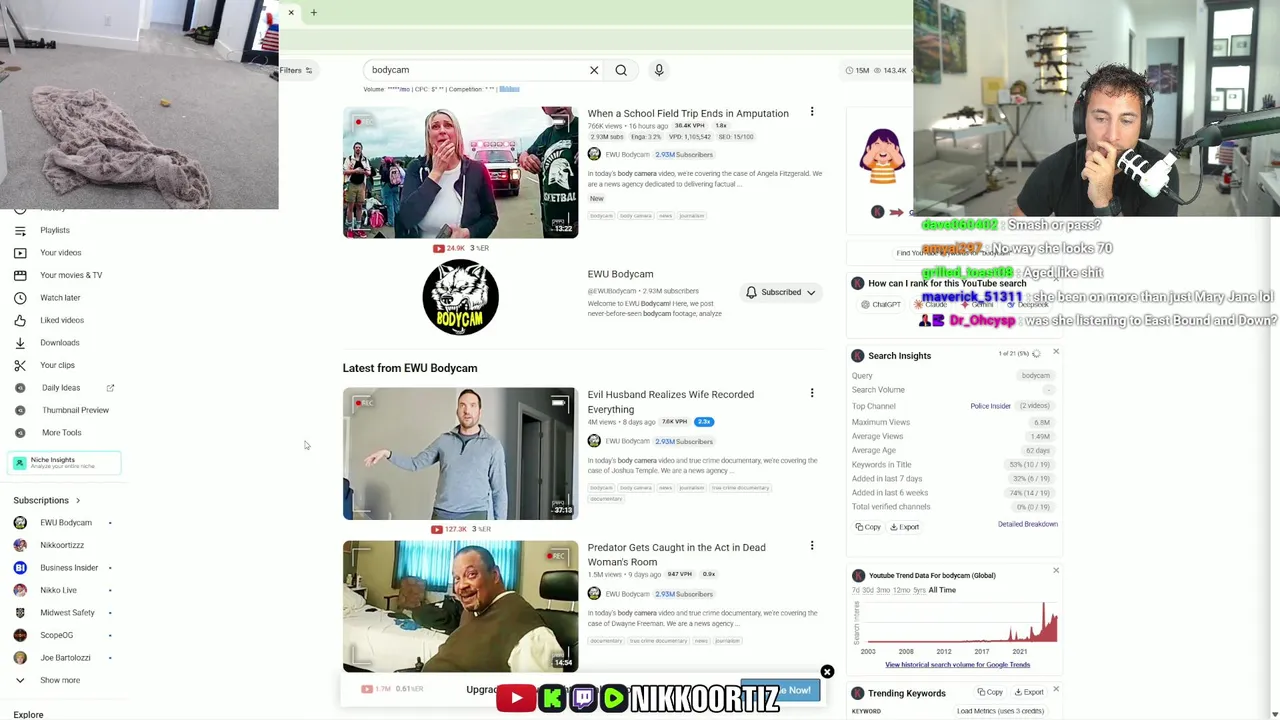Click the scissors Your clips icon

pyautogui.click(x=20, y=365)
